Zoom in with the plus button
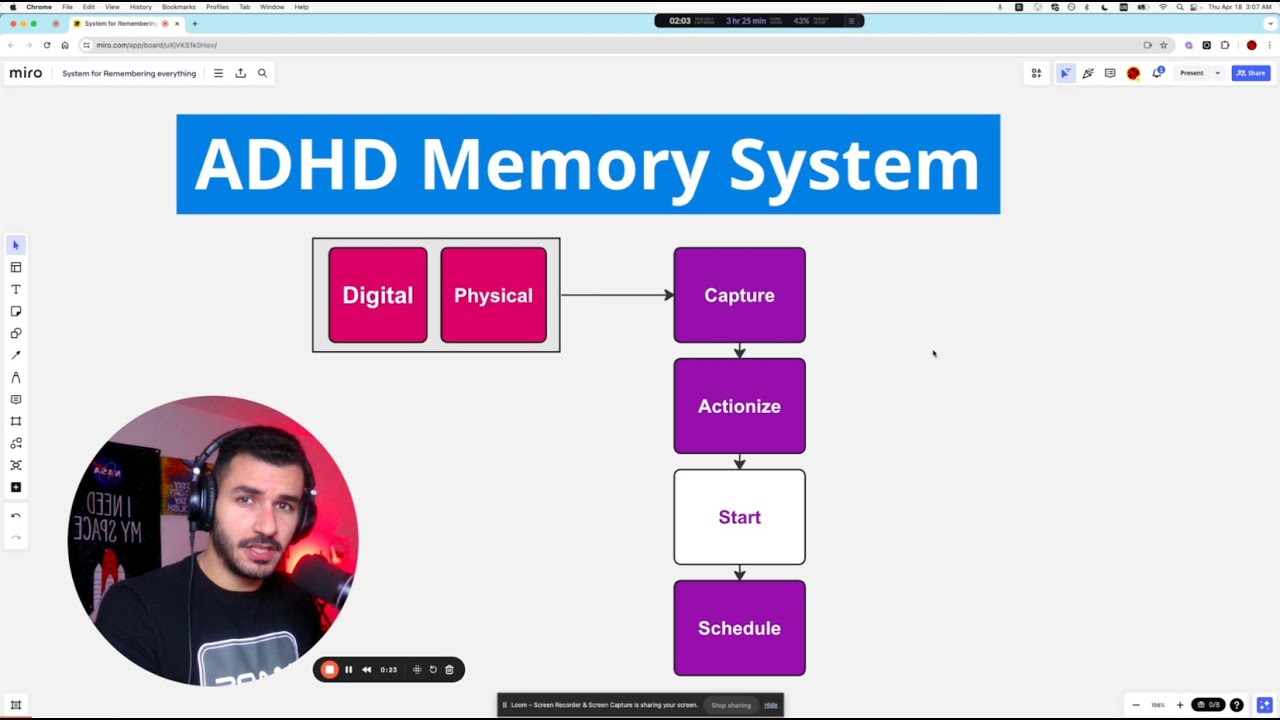 point(1180,705)
